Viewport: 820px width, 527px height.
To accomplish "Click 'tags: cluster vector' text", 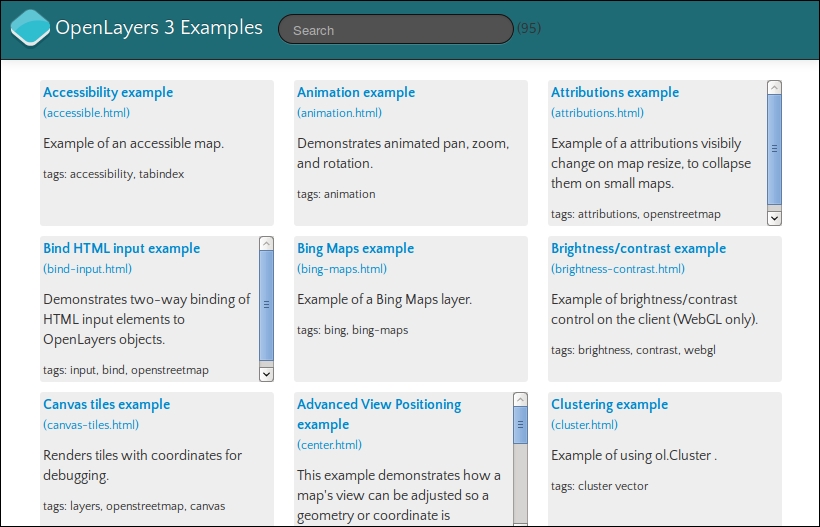I will (x=599, y=486).
